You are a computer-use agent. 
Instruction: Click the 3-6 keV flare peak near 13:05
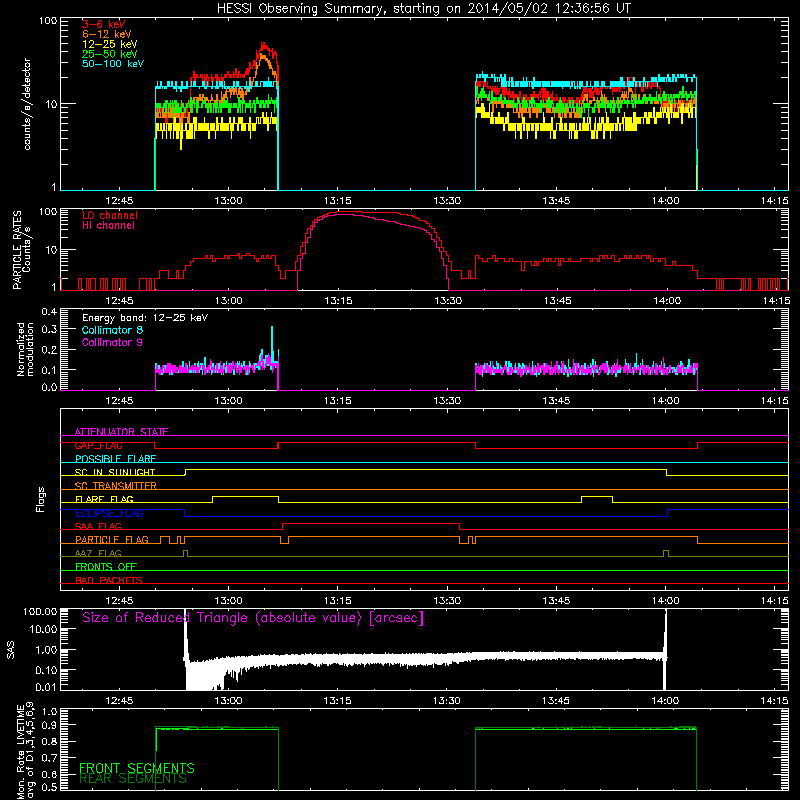point(264,45)
